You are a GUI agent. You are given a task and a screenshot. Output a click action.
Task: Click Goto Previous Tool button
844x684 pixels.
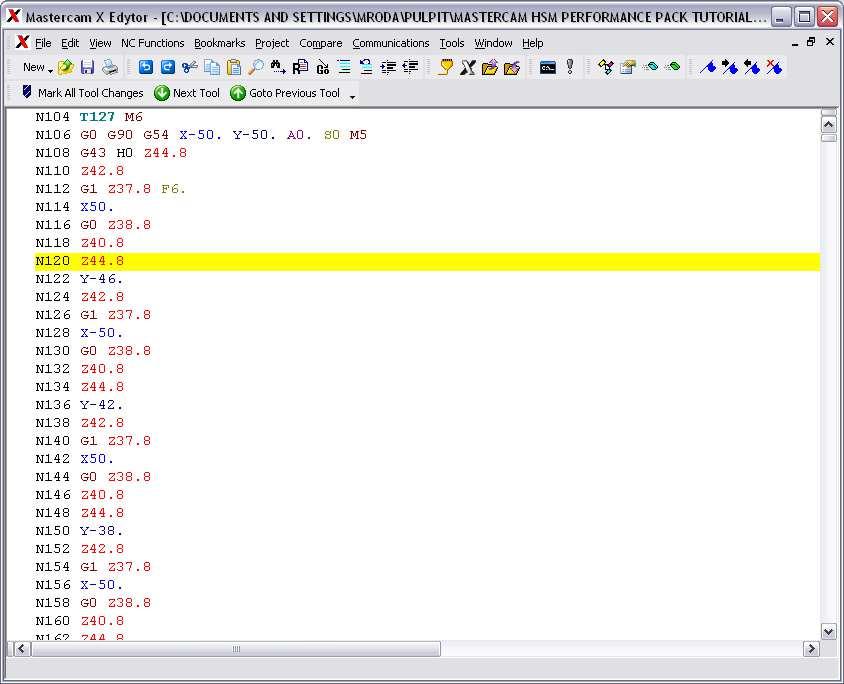pyautogui.click(x=285, y=93)
